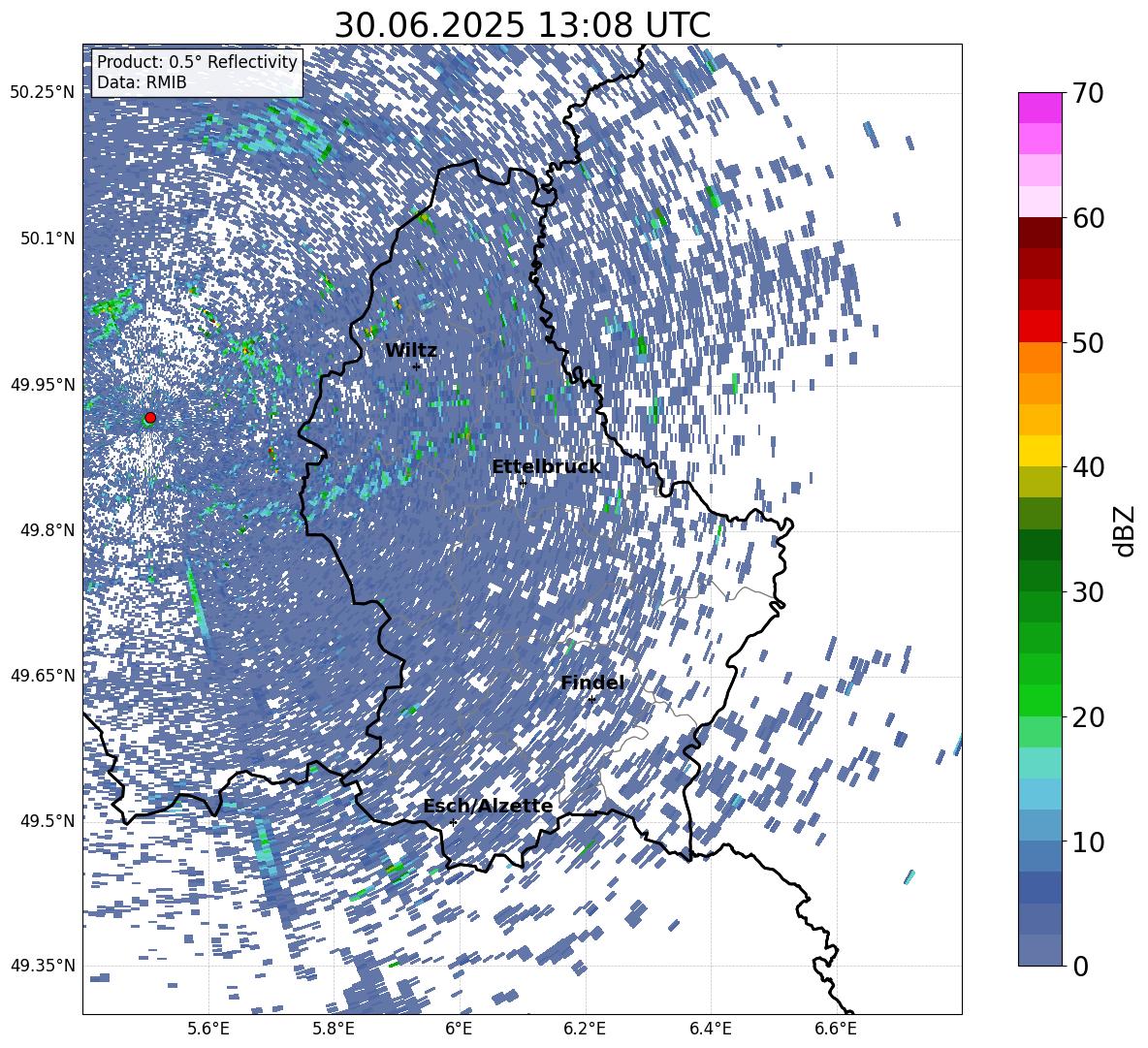Select the Data: RMIB label
This screenshot has width=1148, height=1048.
pos(142,82)
